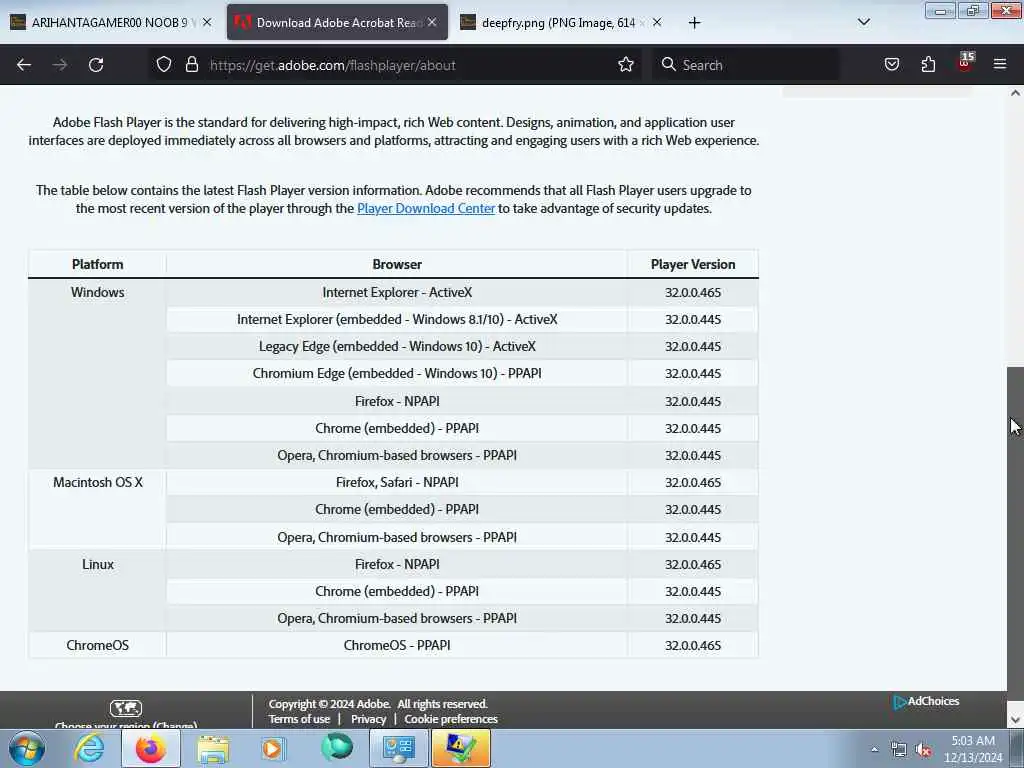The height and width of the screenshot is (768, 1024).
Task: Show hidden tray icons arrow
Action: pyautogui.click(x=874, y=749)
